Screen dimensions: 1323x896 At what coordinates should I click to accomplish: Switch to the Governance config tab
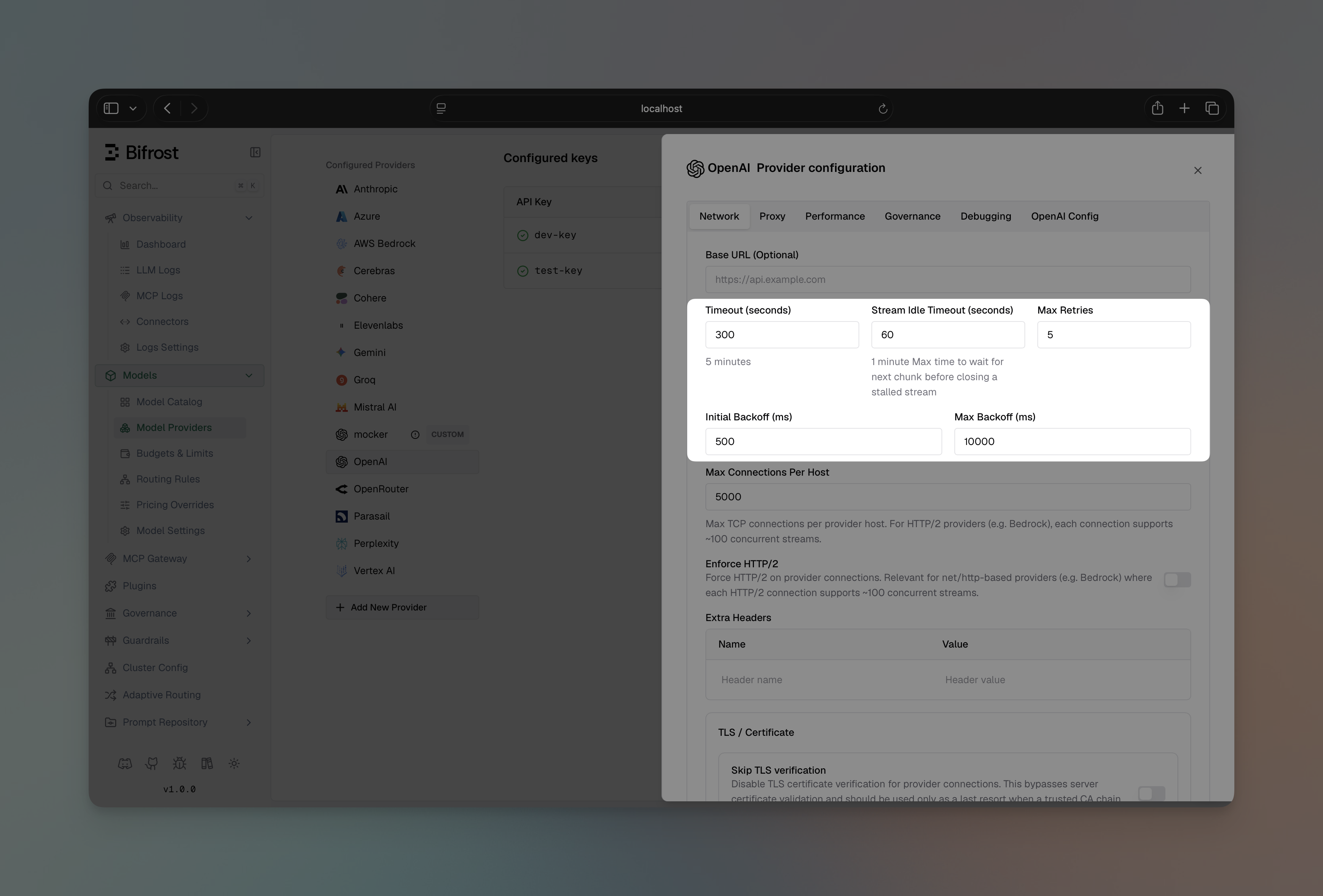click(x=912, y=216)
